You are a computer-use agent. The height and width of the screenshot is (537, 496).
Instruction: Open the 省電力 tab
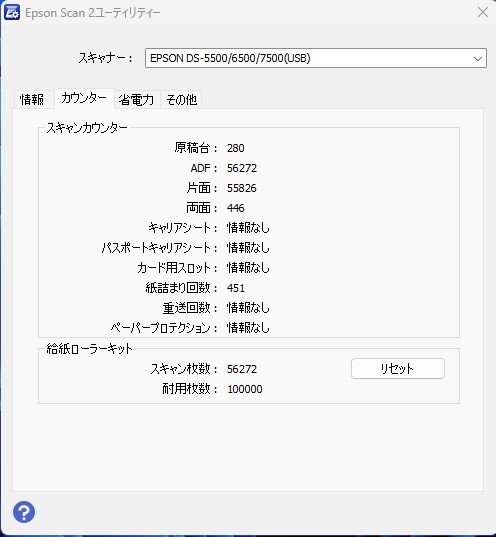pyautogui.click(x=136, y=100)
